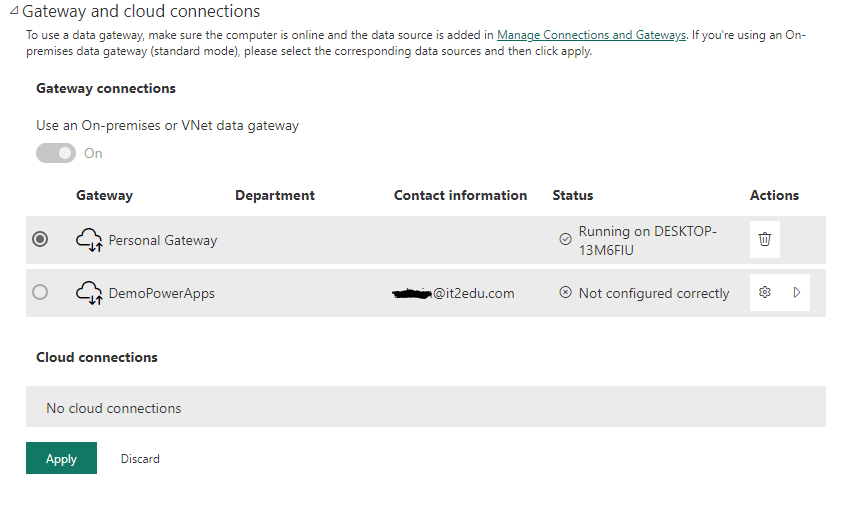Delete the Personal Gateway connection

(765, 240)
